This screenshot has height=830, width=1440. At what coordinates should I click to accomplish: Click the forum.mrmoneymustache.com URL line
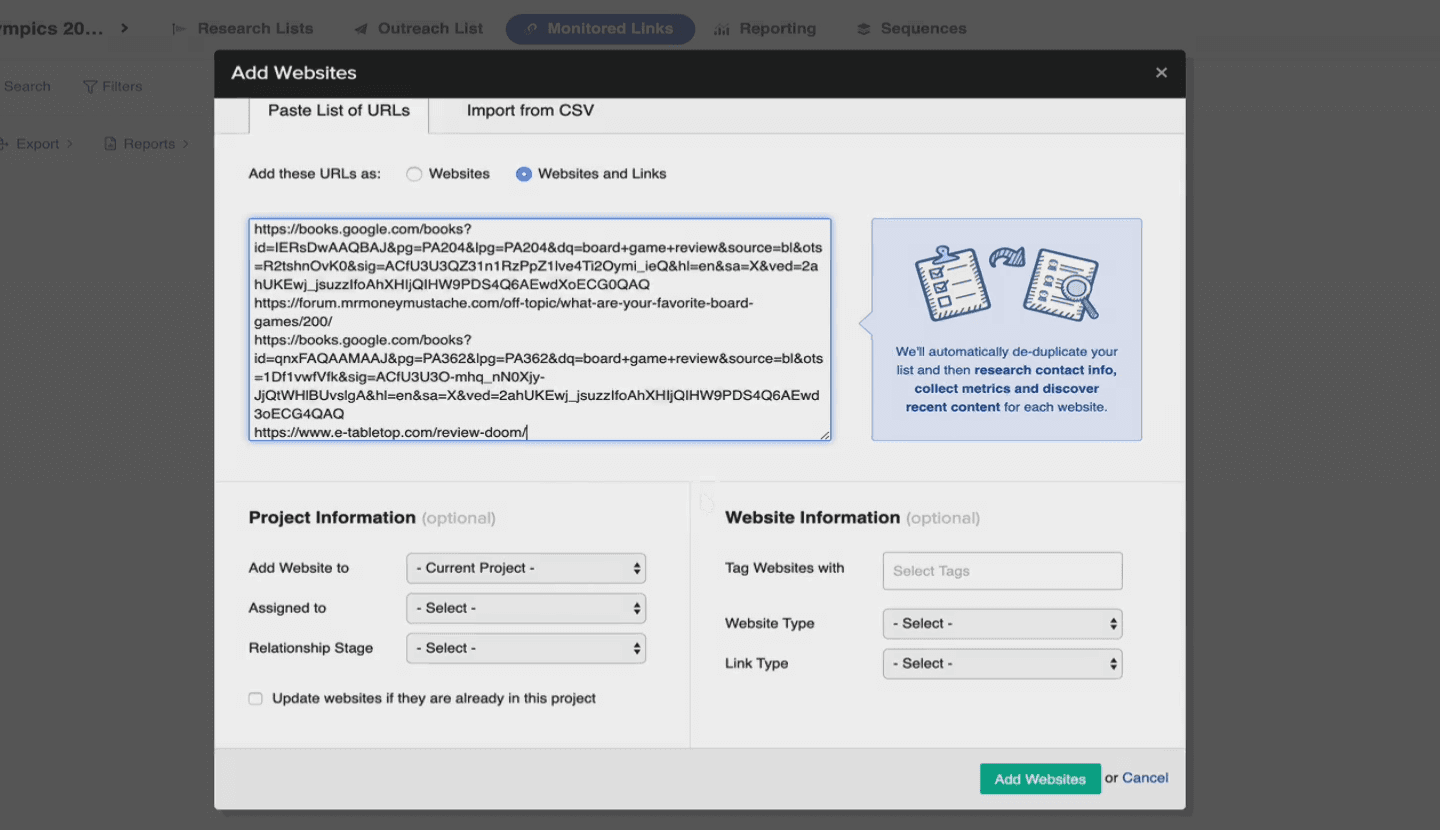(x=503, y=312)
